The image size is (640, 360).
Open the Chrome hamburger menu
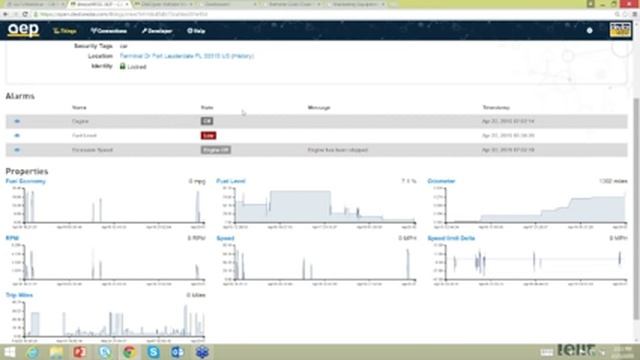coord(635,14)
